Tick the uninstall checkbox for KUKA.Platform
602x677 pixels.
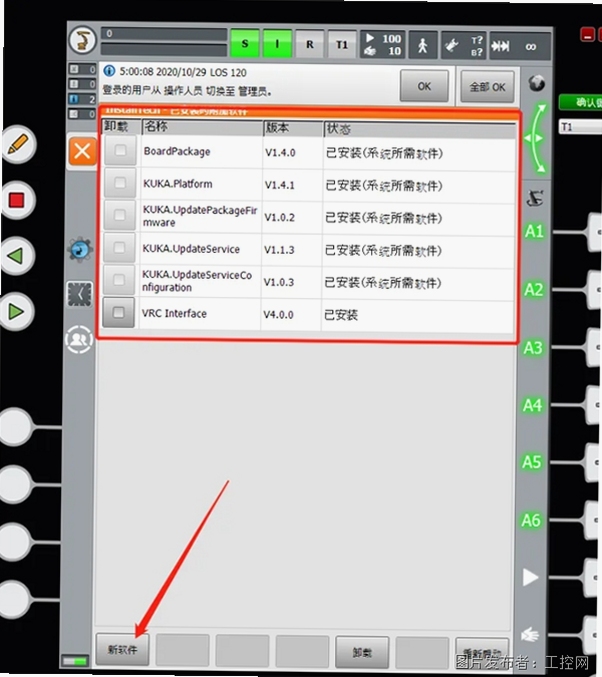[120, 183]
